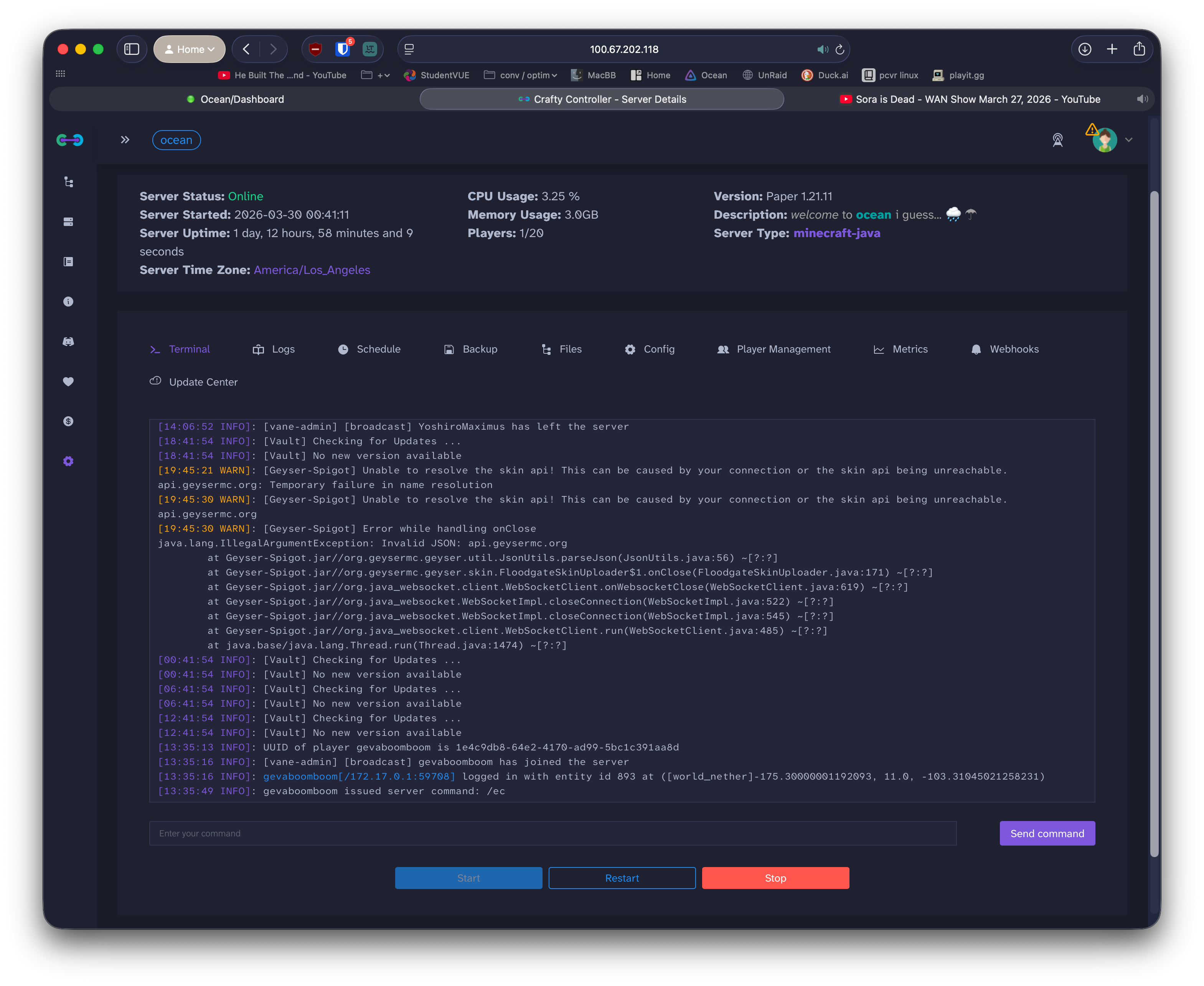Click the dollar coin sidebar icon
The image size is (1204, 986).
[68, 421]
